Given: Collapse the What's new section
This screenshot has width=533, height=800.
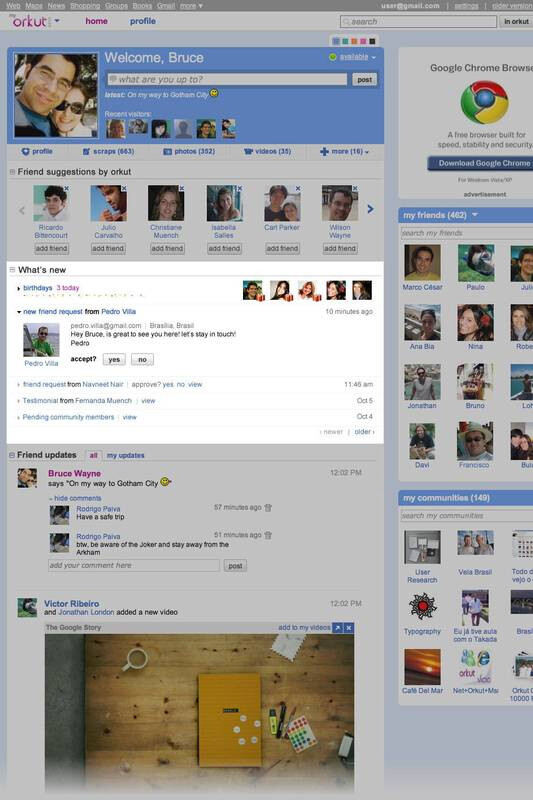Looking at the screenshot, I should [12, 270].
